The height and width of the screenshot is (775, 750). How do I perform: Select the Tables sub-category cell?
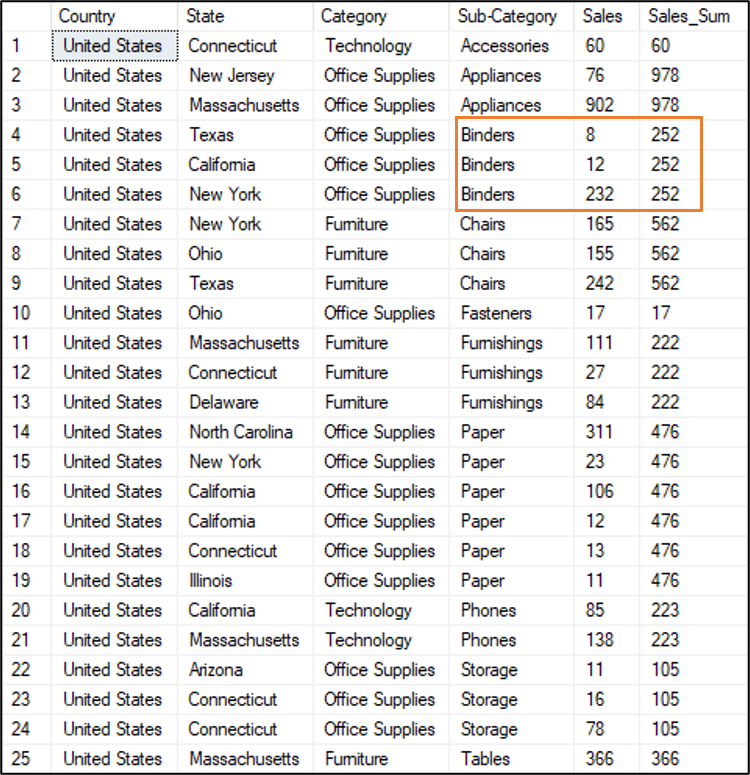coord(485,759)
